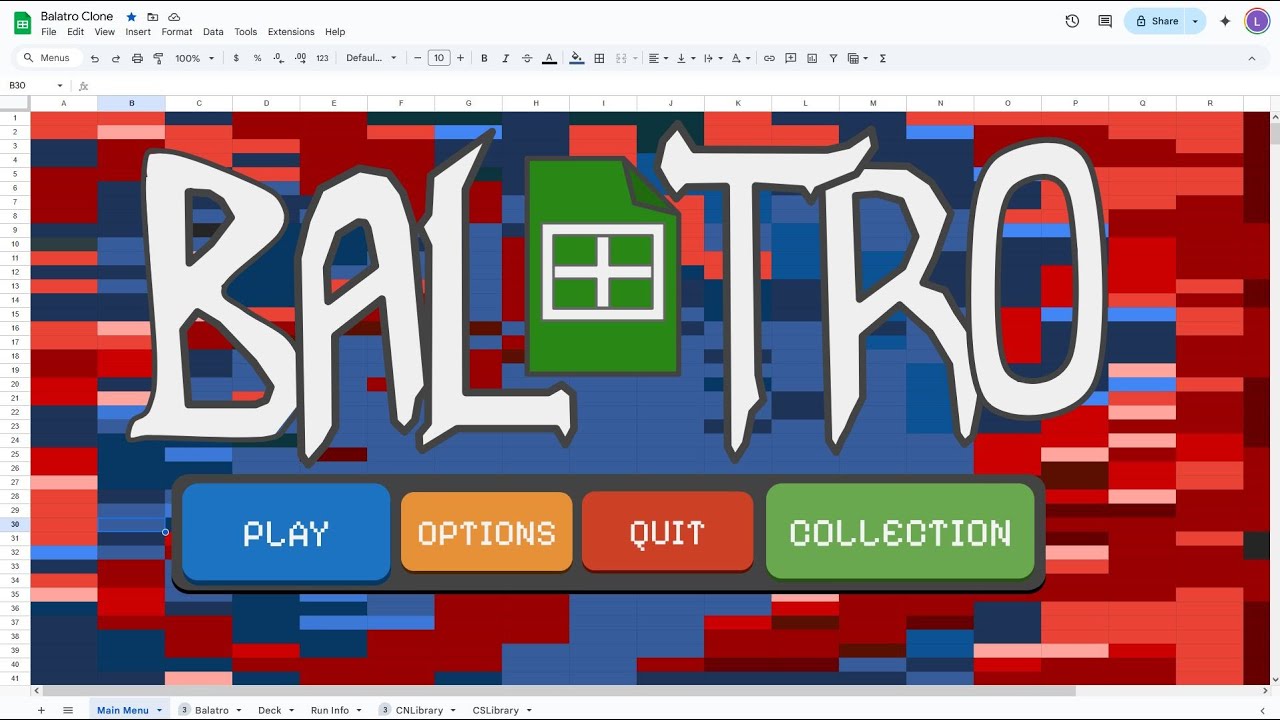Open text wrapping dropdown
This screenshot has height=720, width=1280.
[713, 58]
